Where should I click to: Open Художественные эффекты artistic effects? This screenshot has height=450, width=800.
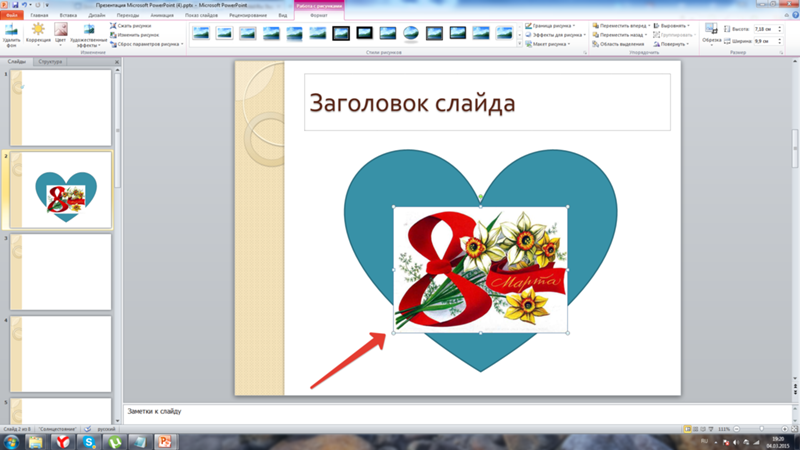89,35
